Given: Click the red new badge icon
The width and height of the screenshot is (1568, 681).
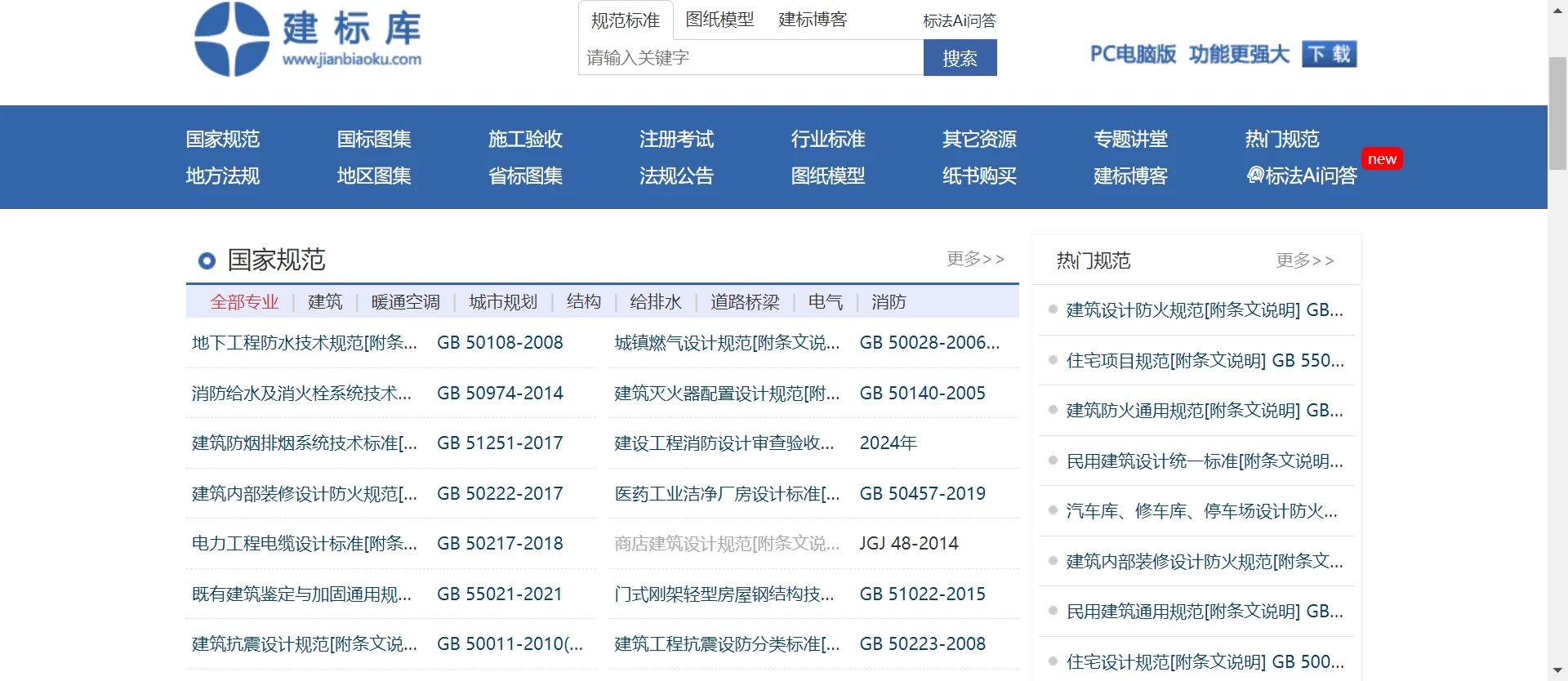Looking at the screenshot, I should [x=1381, y=159].
